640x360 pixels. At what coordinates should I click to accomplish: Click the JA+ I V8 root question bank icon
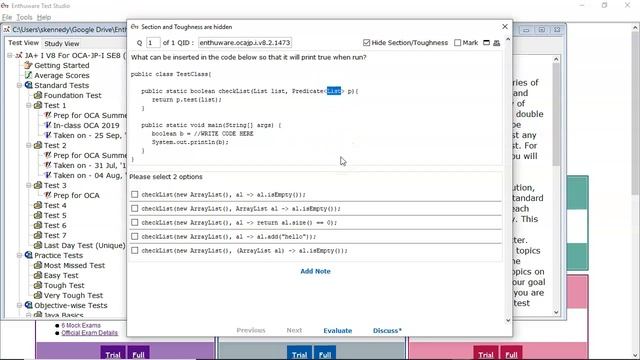point(19,55)
